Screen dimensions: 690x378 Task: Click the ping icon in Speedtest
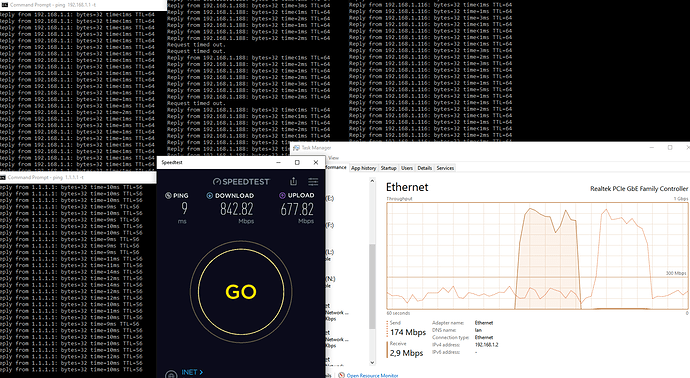point(168,195)
